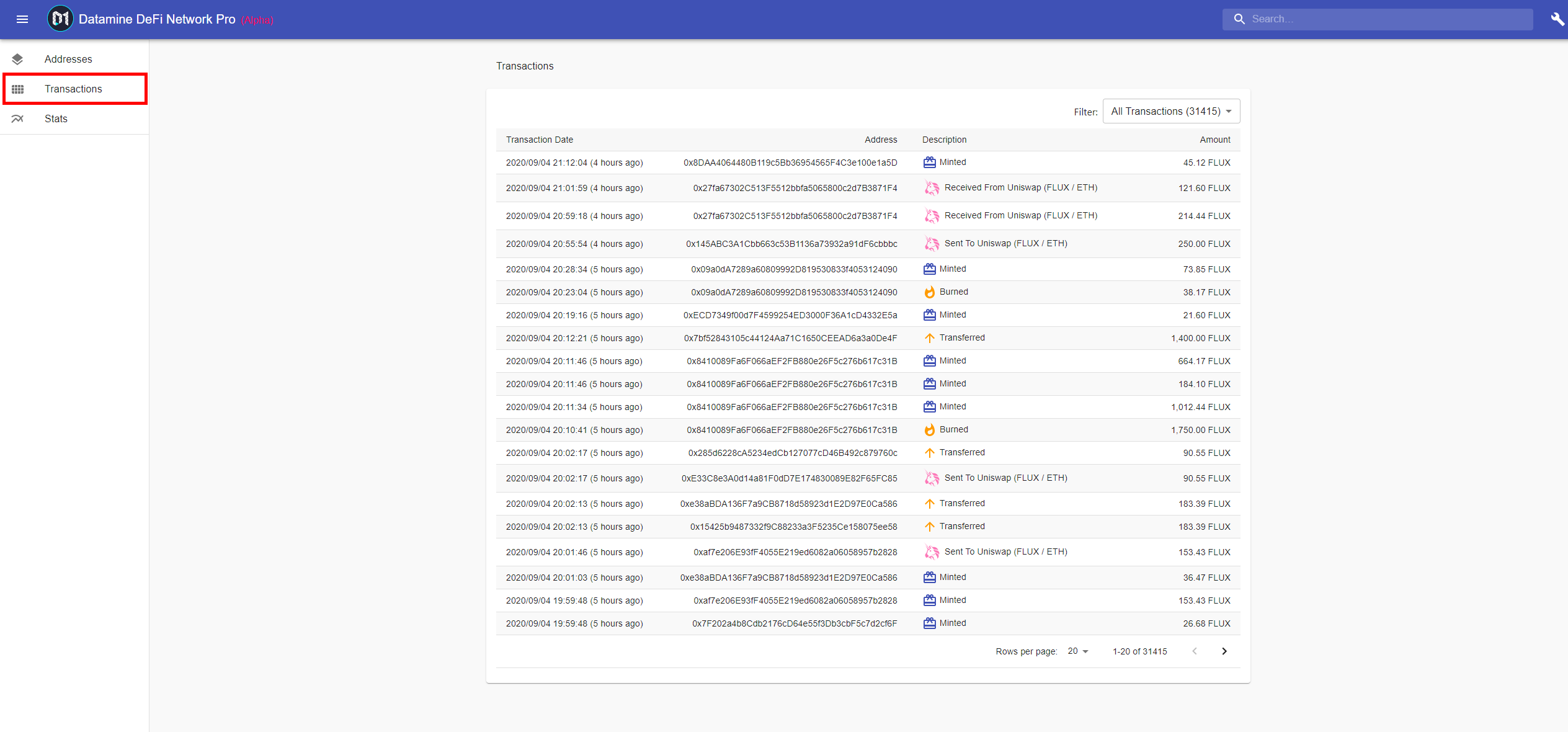This screenshot has height=732, width=1568.
Task: Open the wrench settings icon
Action: pyautogui.click(x=1557, y=19)
